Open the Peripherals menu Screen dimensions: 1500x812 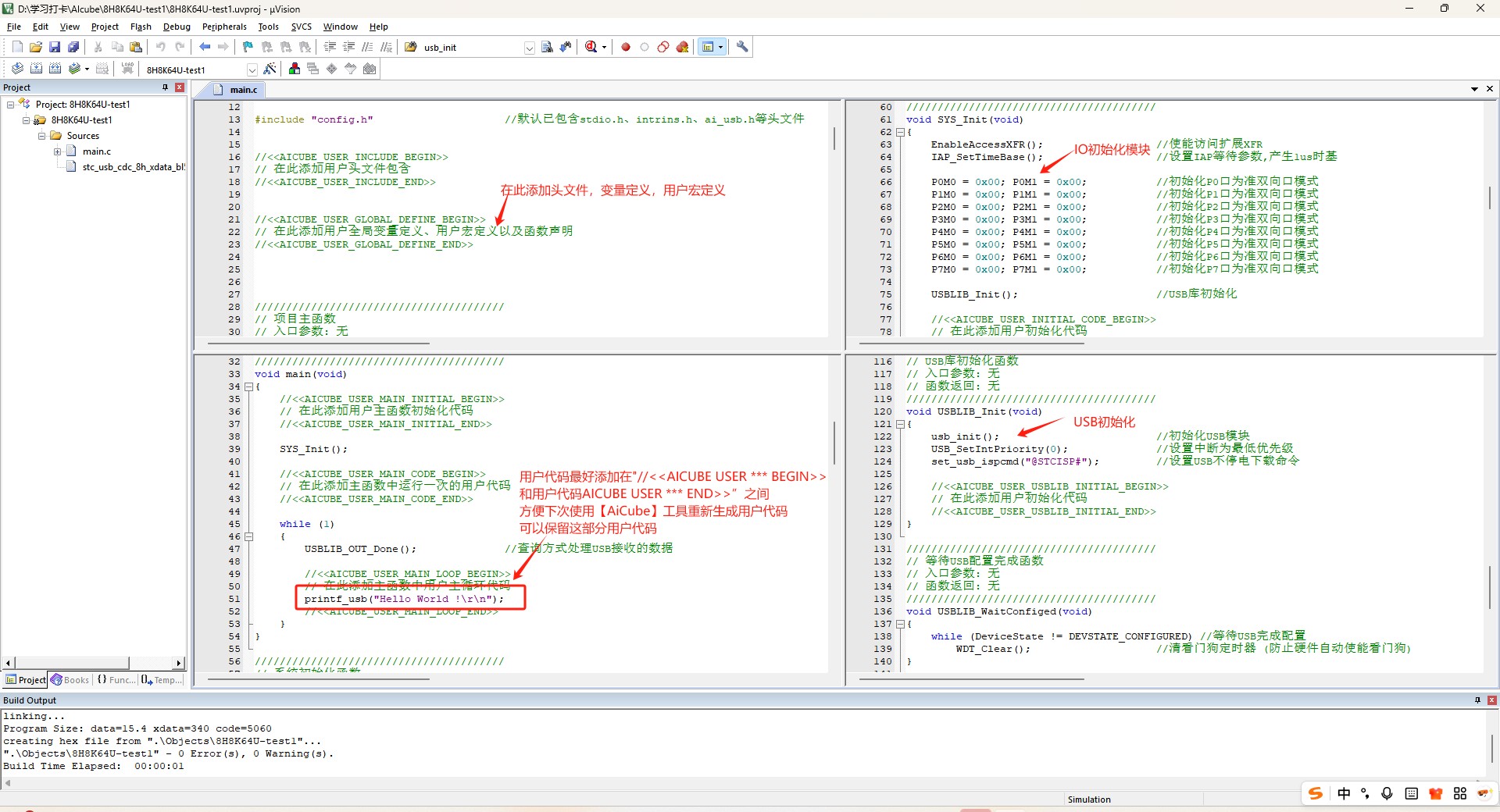(224, 27)
